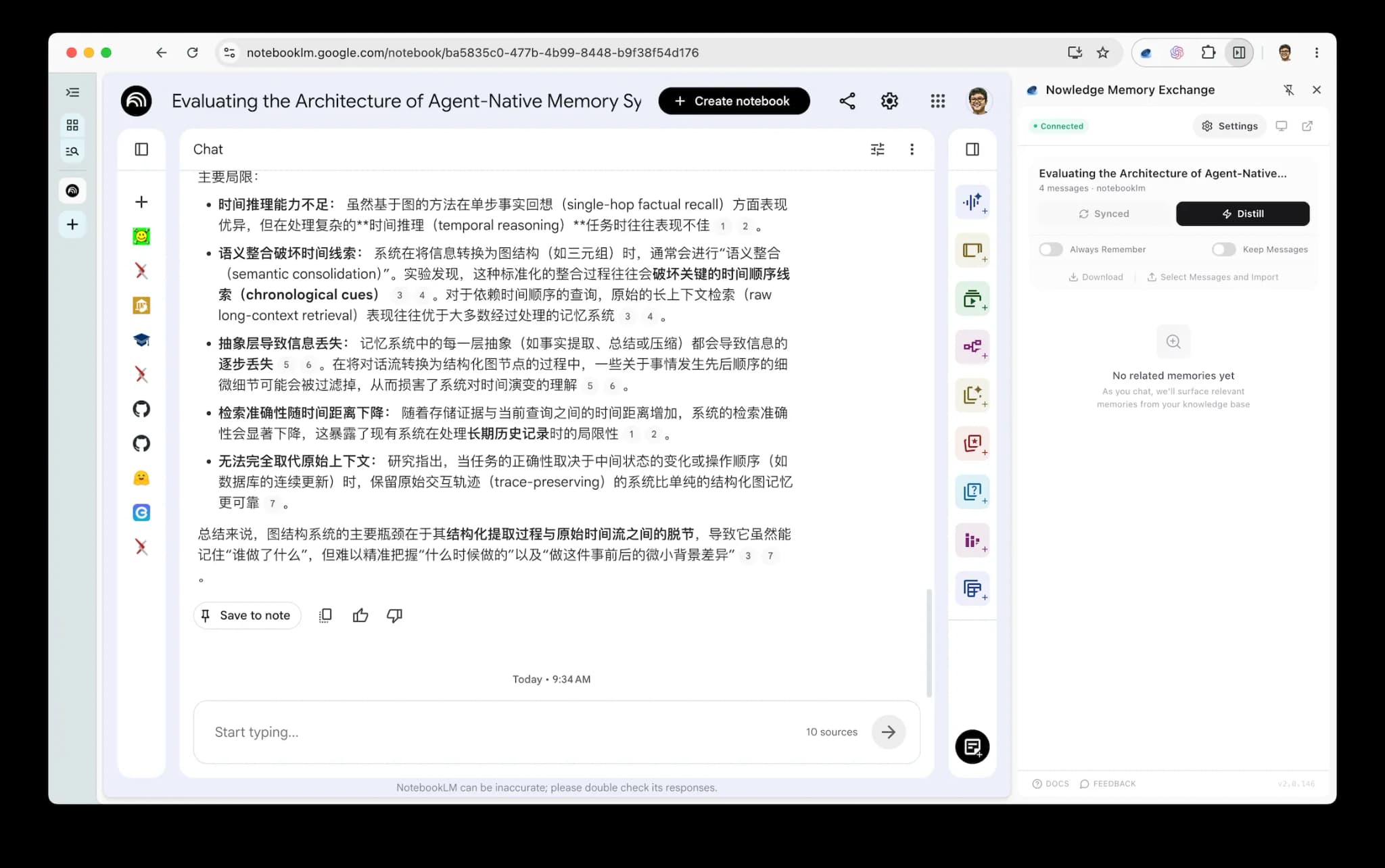
Task: Click the Synced status button
Action: click(x=1104, y=214)
